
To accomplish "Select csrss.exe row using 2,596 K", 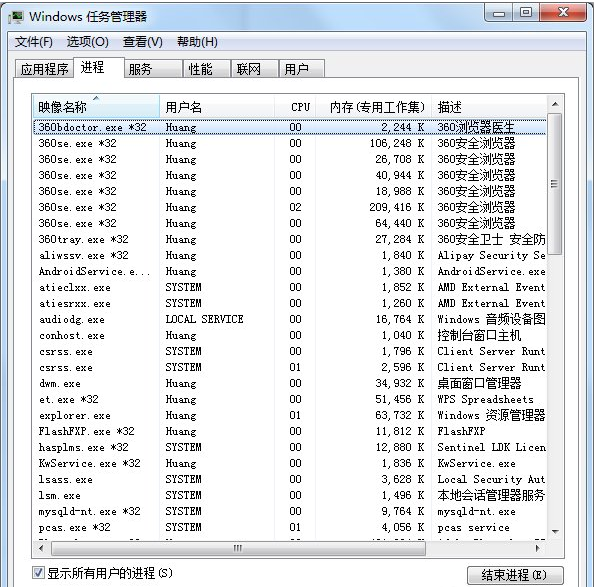I will tap(290, 367).
